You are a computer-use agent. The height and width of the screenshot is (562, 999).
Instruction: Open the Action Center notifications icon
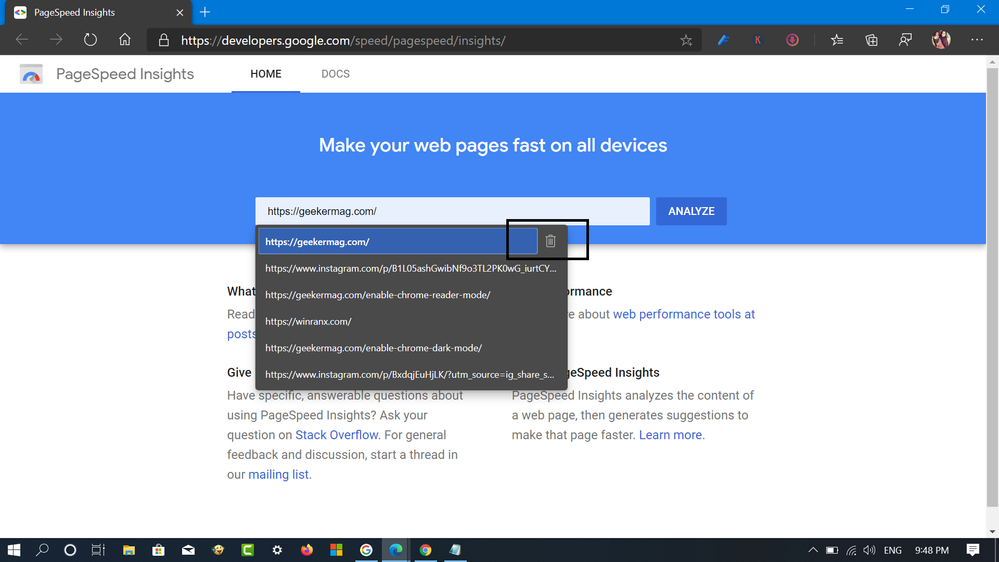(x=972, y=550)
